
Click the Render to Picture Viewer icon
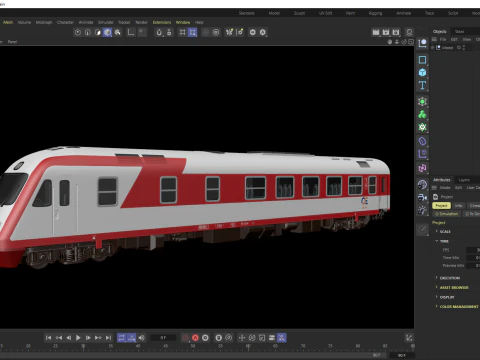click(x=386, y=32)
